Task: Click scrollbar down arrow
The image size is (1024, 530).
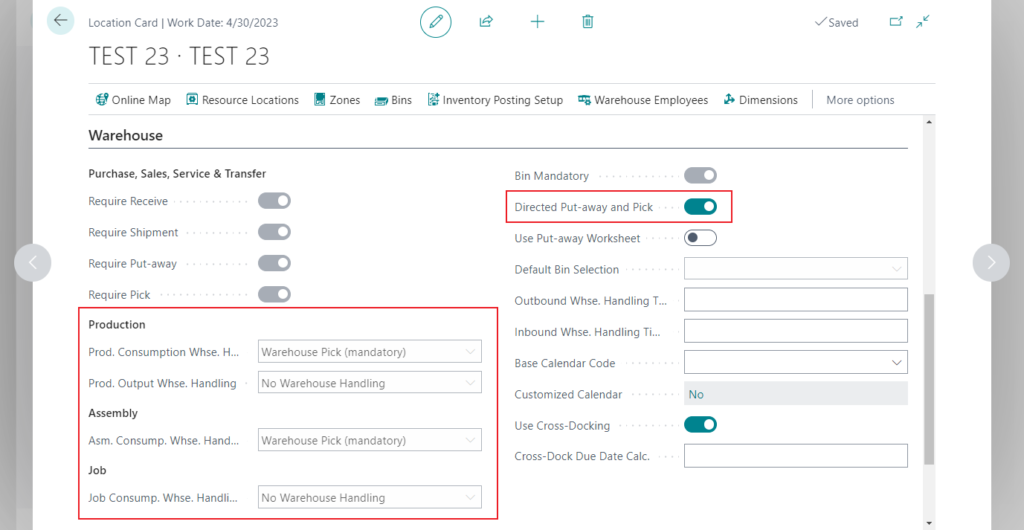Action: (929, 523)
